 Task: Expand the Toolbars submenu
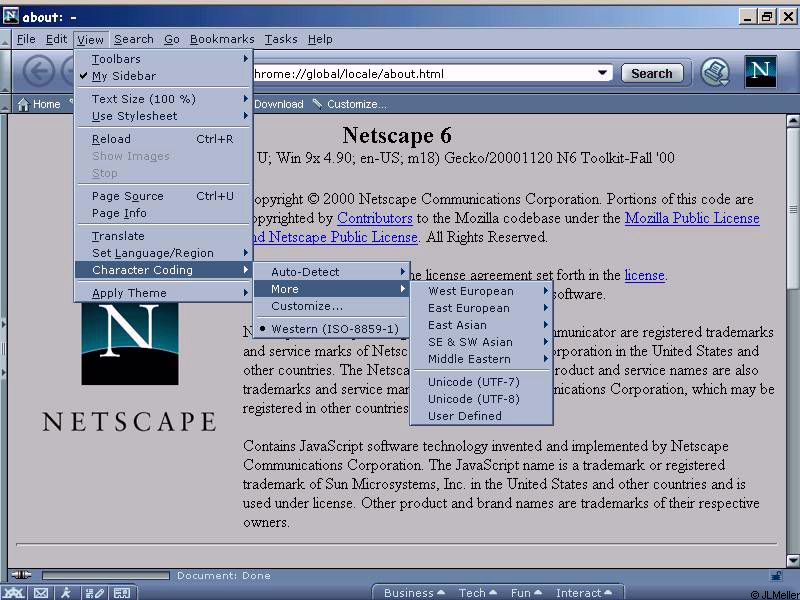click(163, 59)
